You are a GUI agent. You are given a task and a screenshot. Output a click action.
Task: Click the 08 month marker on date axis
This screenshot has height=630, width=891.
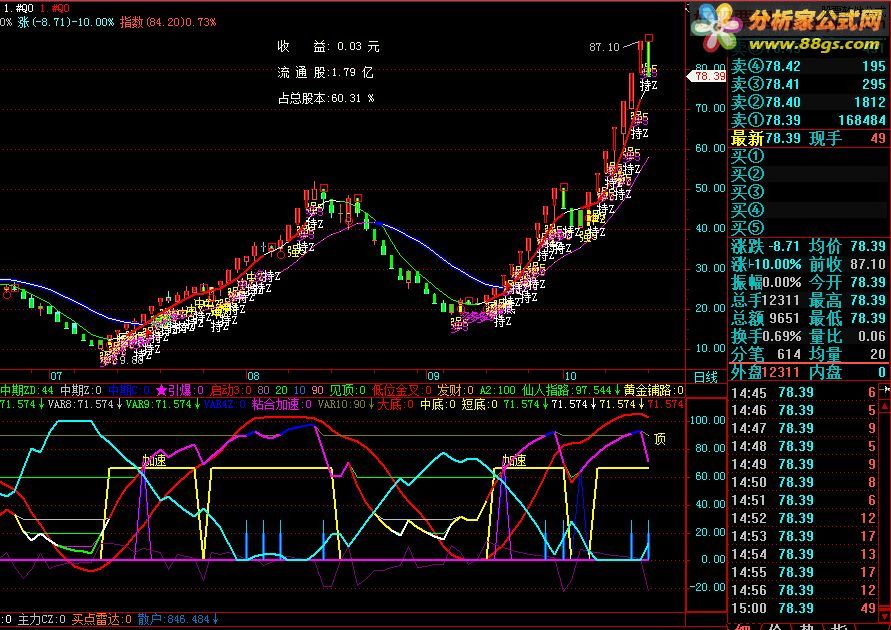tap(253, 376)
